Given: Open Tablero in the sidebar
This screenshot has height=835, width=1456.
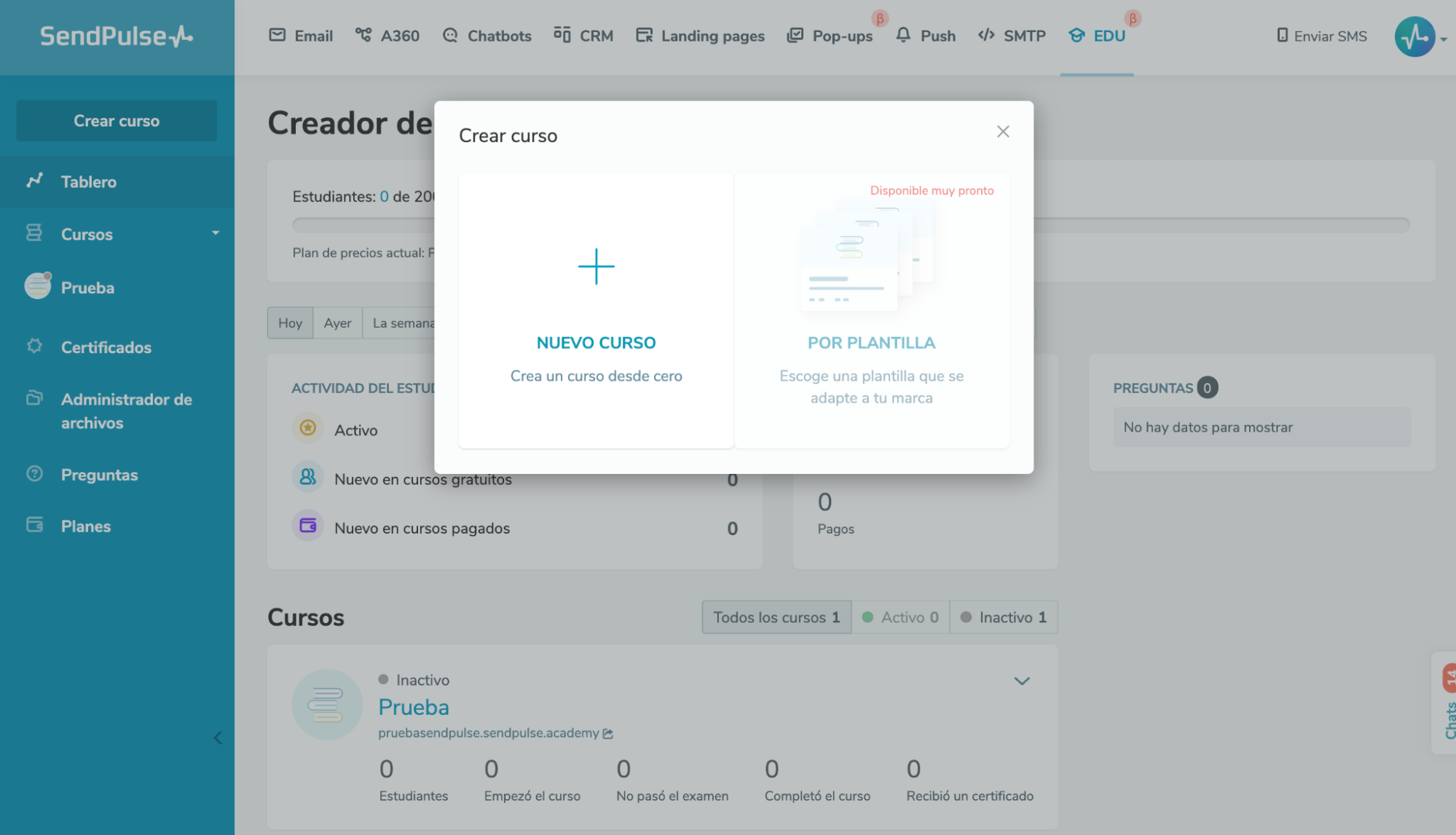Looking at the screenshot, I should click(117, 181).
